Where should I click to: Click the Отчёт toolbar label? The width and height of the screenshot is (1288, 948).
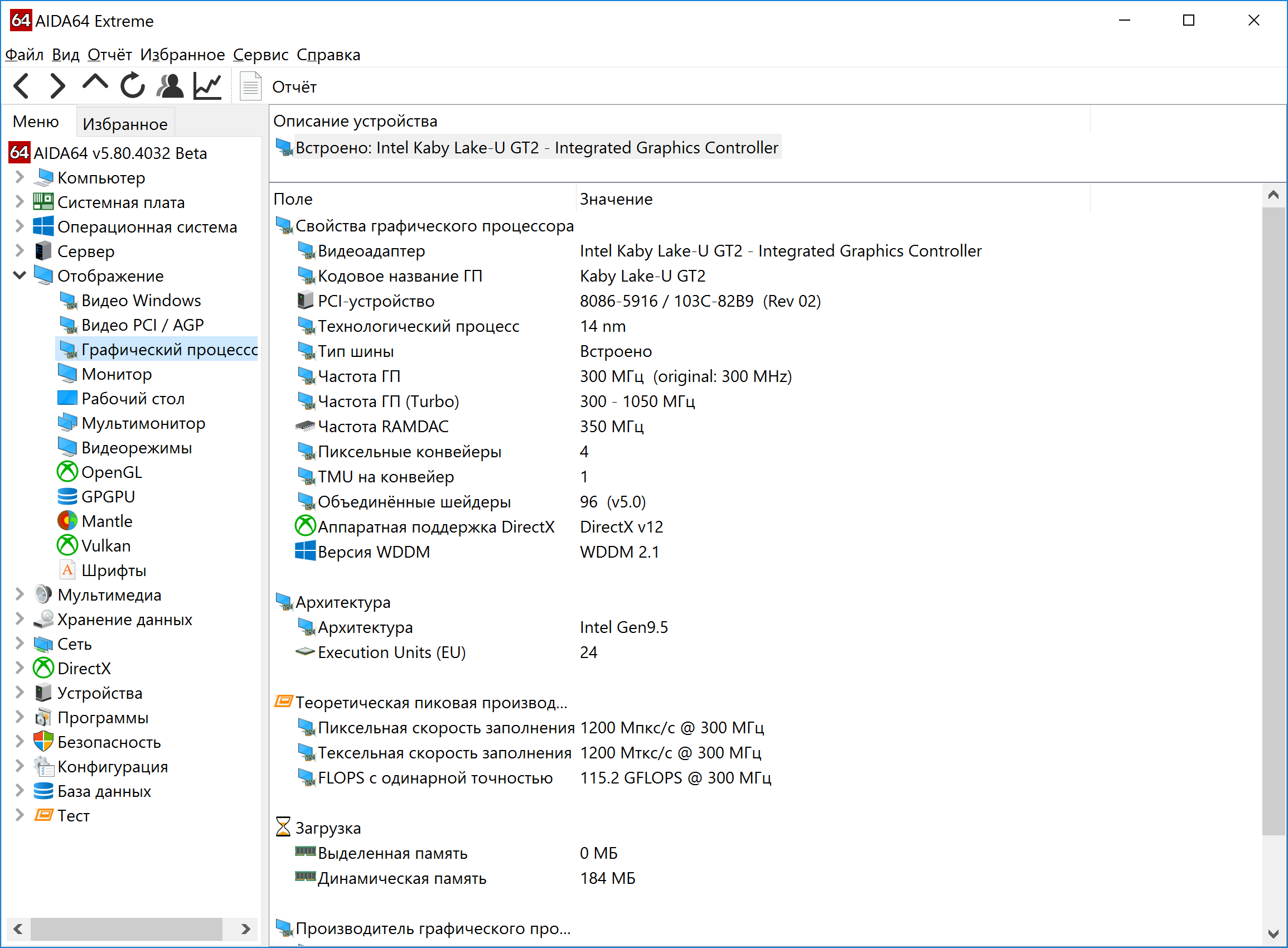[294, 87]
